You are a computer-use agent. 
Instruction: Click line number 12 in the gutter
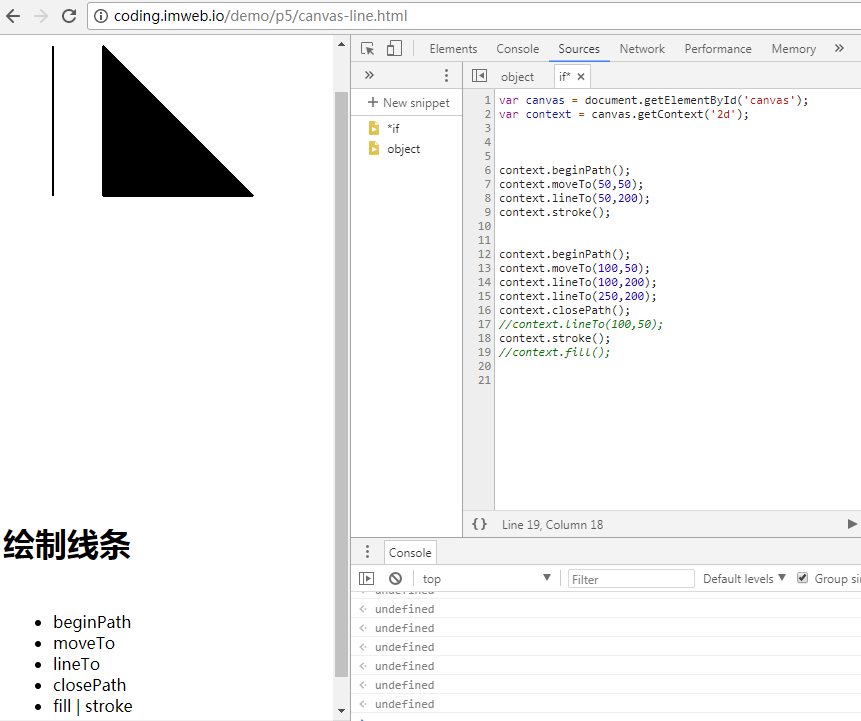(x=484, y=254)
